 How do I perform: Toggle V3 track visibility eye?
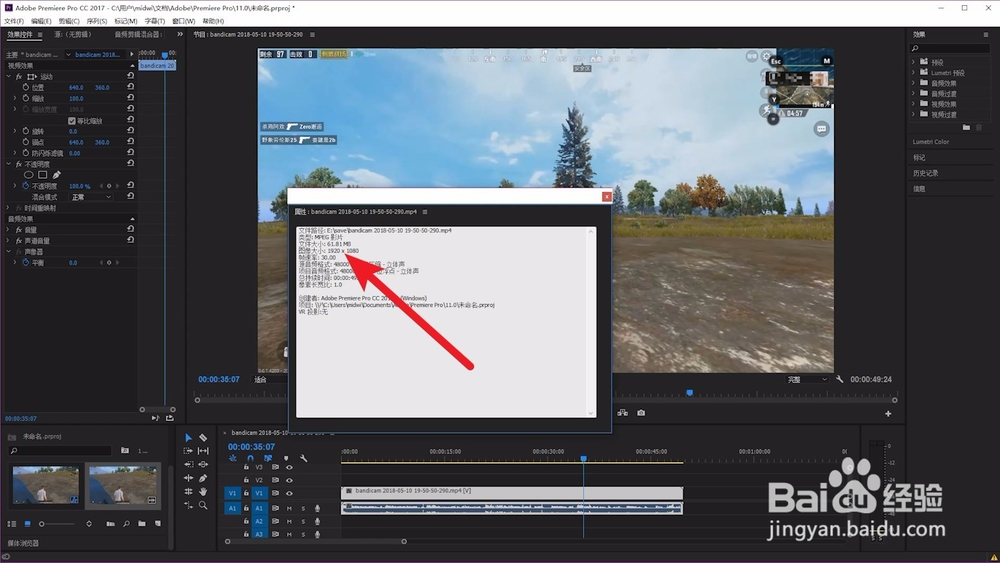tap(289, 467)
